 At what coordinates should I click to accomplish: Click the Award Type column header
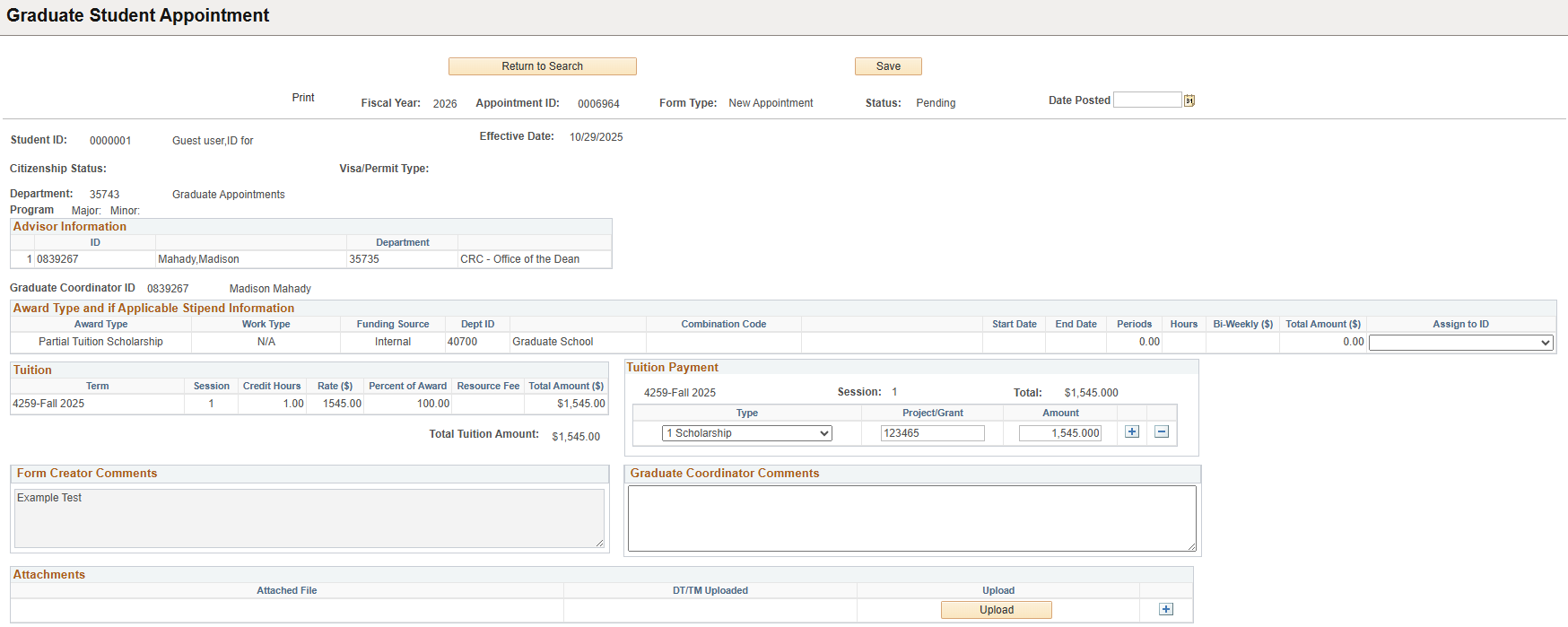coord(100,324)
